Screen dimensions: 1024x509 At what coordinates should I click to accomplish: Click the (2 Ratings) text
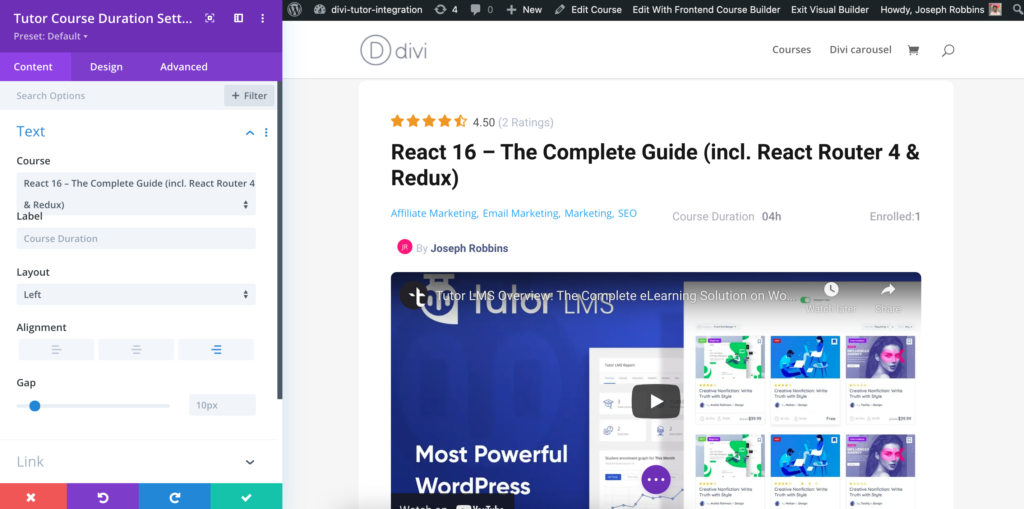pos(525,122)
